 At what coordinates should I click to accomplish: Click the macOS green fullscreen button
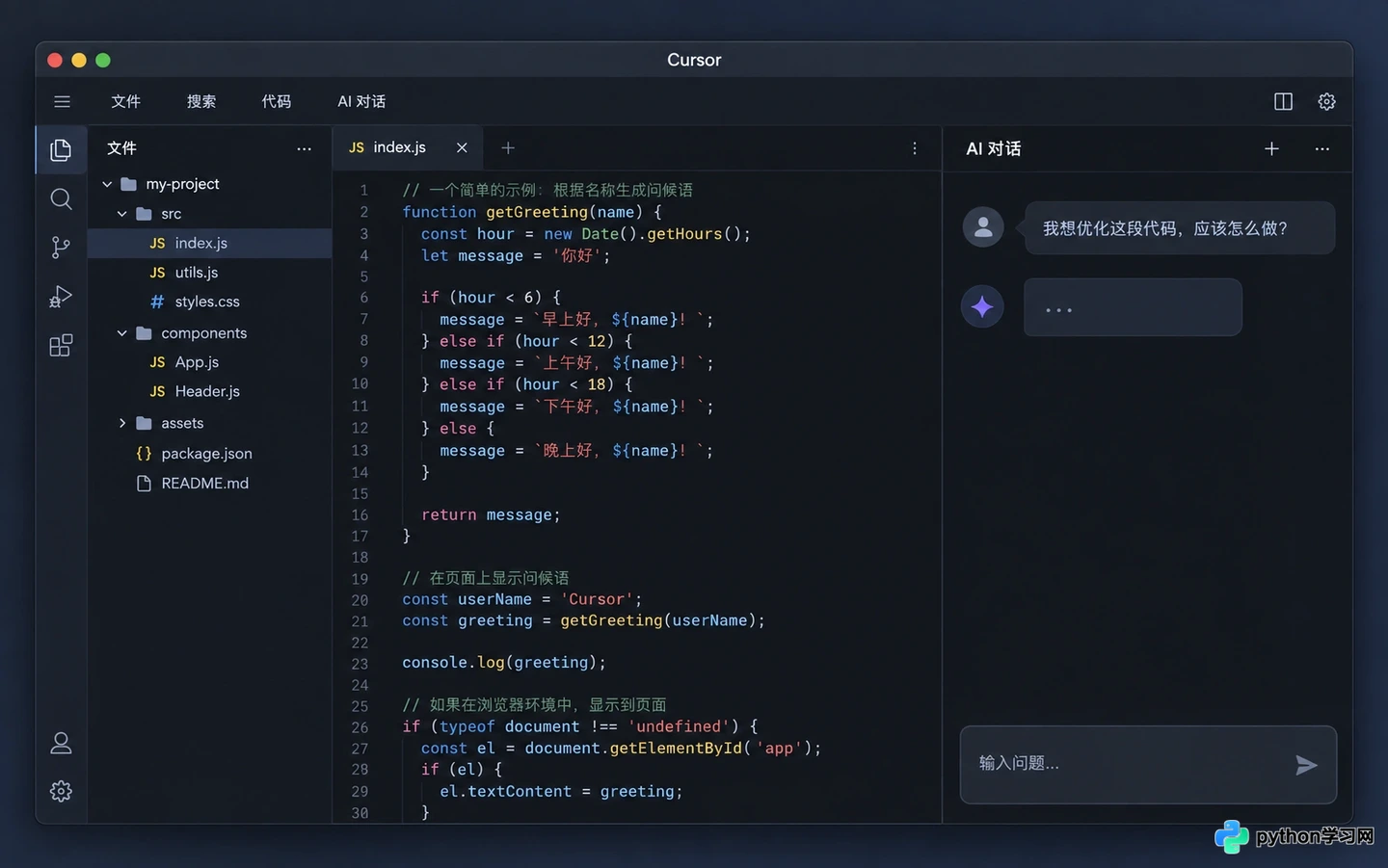pyautogui.click(x=103, y=60)
